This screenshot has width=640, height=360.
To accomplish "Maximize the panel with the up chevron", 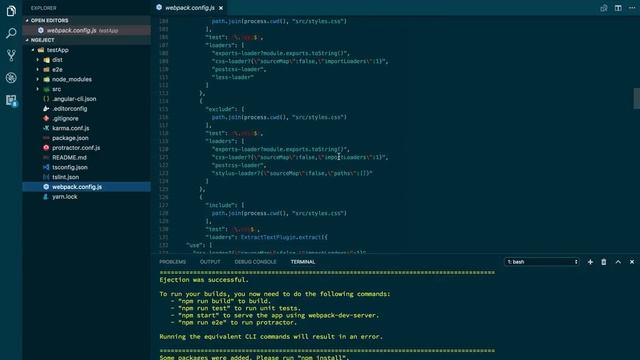I will (x=618, y=262).
